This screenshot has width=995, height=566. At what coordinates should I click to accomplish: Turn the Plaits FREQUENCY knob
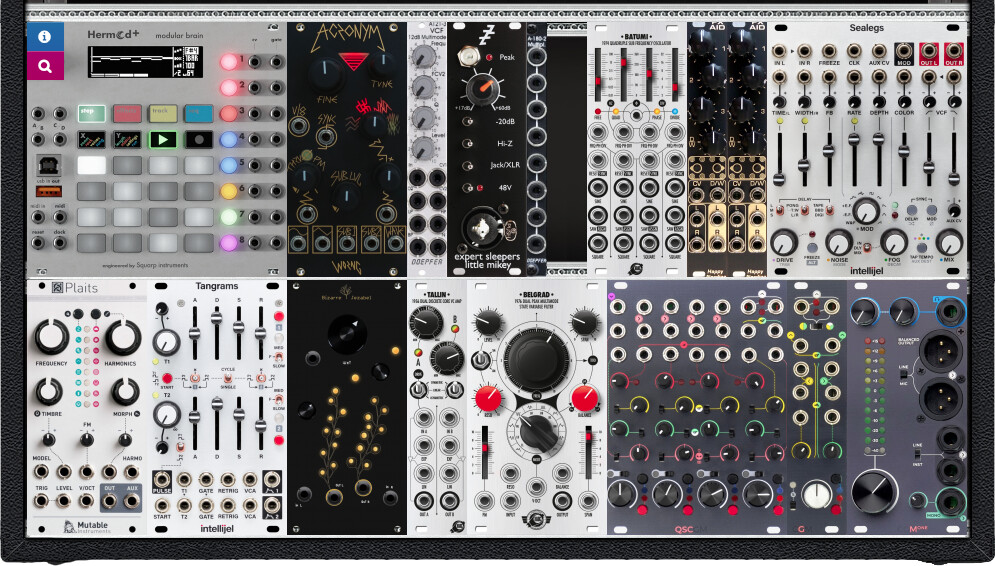pyautogui.click(x=51, y=337)
